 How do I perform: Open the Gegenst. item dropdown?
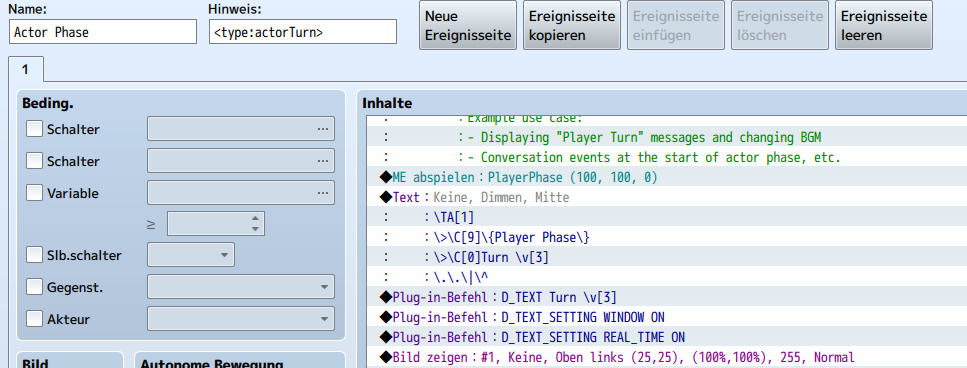[241, 287]
